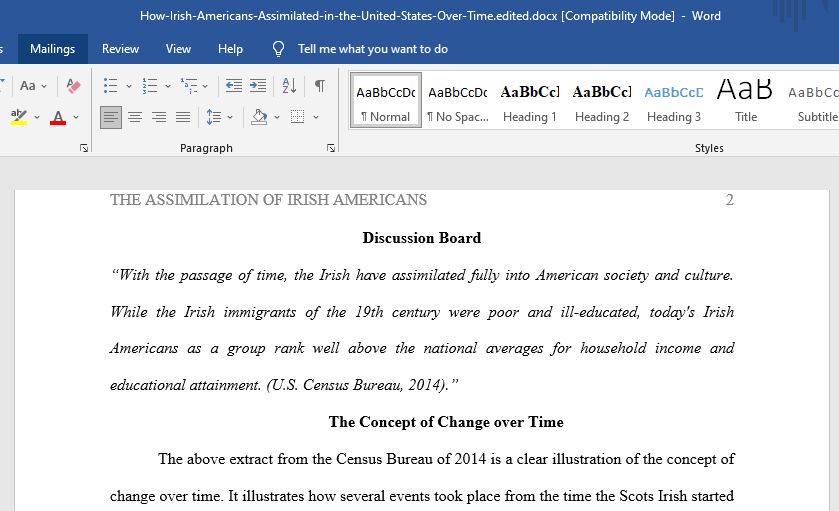Apply the Normal style
Screen dimensions: 839x511
click(386, 101)
